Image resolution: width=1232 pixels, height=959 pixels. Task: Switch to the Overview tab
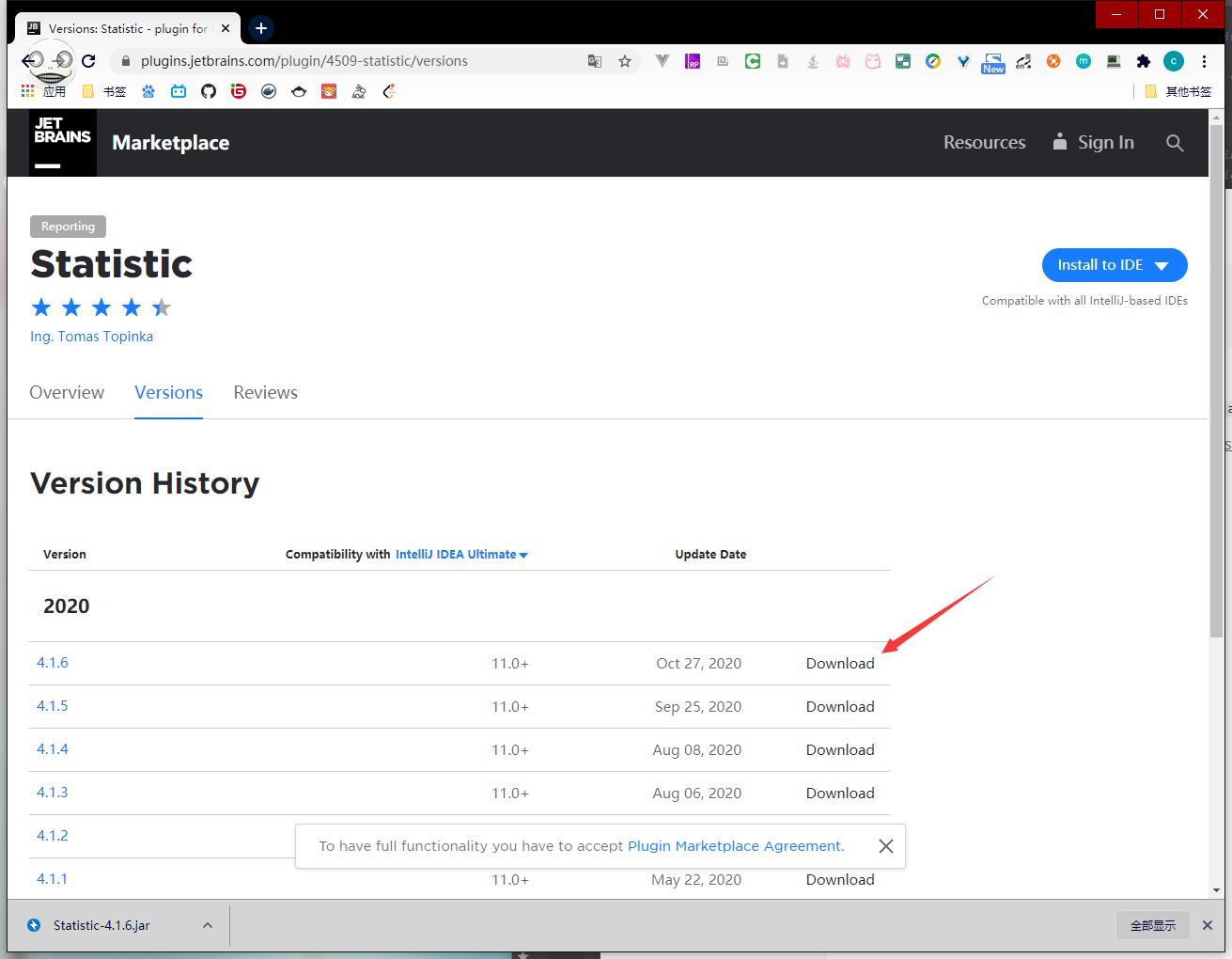(67, 393)
